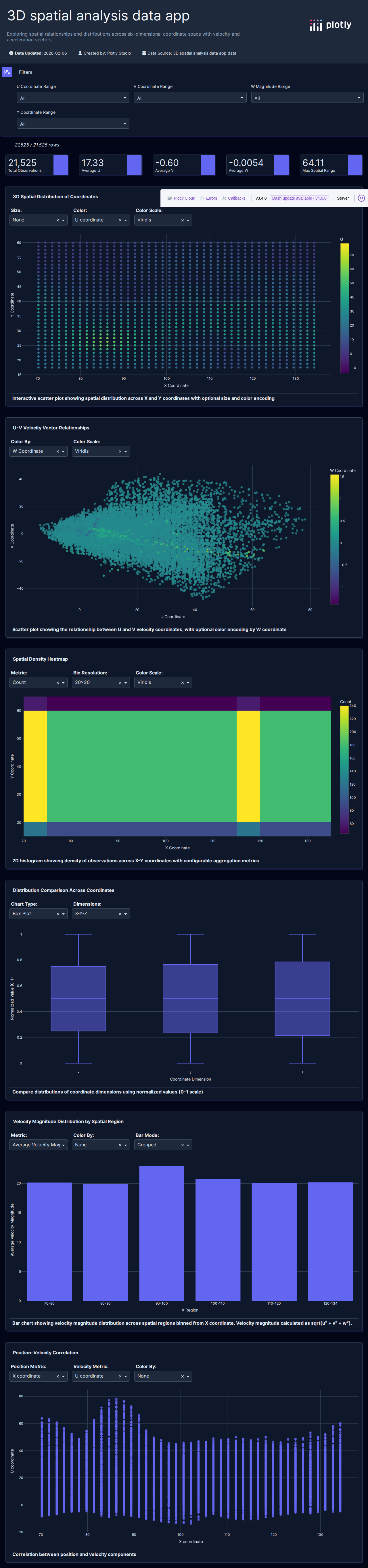368x1568 pixels.
Task: Click the Dash update available v4.0.0 badge
Action: [x=299, y=198]
